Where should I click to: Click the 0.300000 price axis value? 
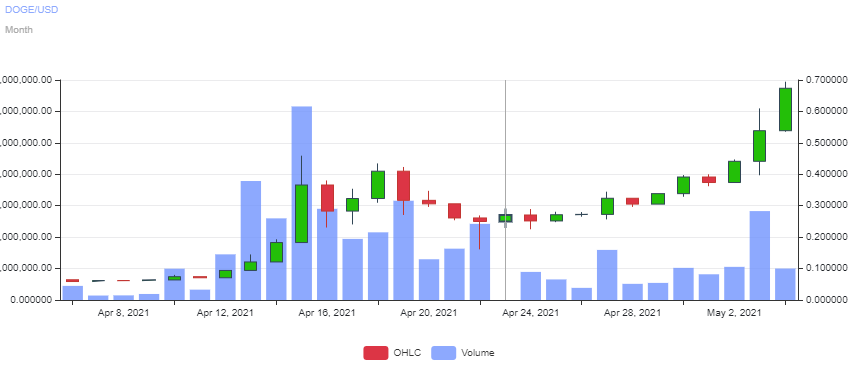click(x=826, y=206)
